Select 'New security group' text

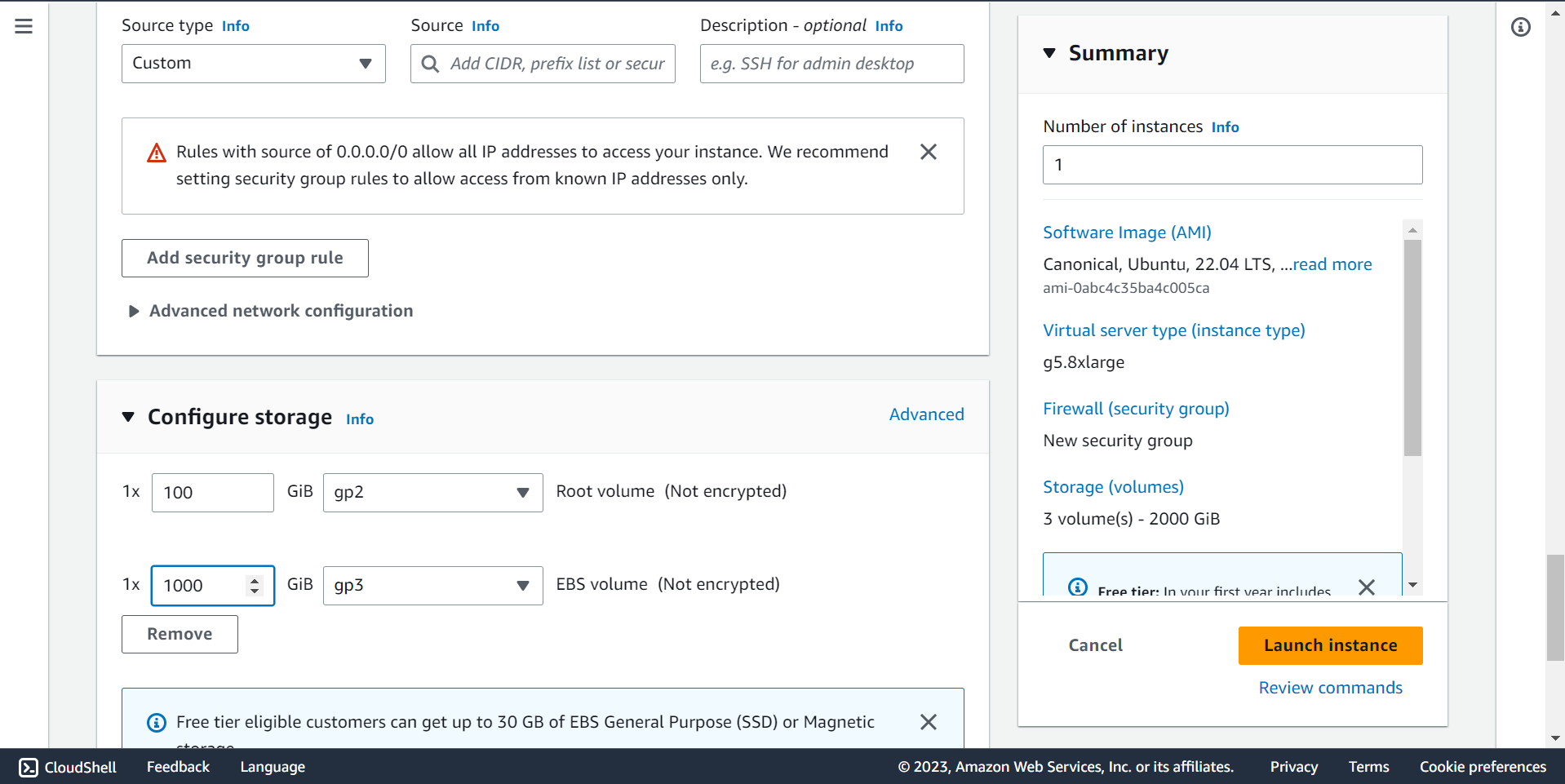(1118, 441)
